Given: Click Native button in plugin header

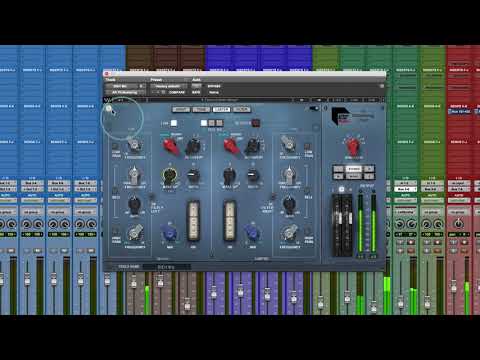Looking at the screenshot, I should coord(214,92).
